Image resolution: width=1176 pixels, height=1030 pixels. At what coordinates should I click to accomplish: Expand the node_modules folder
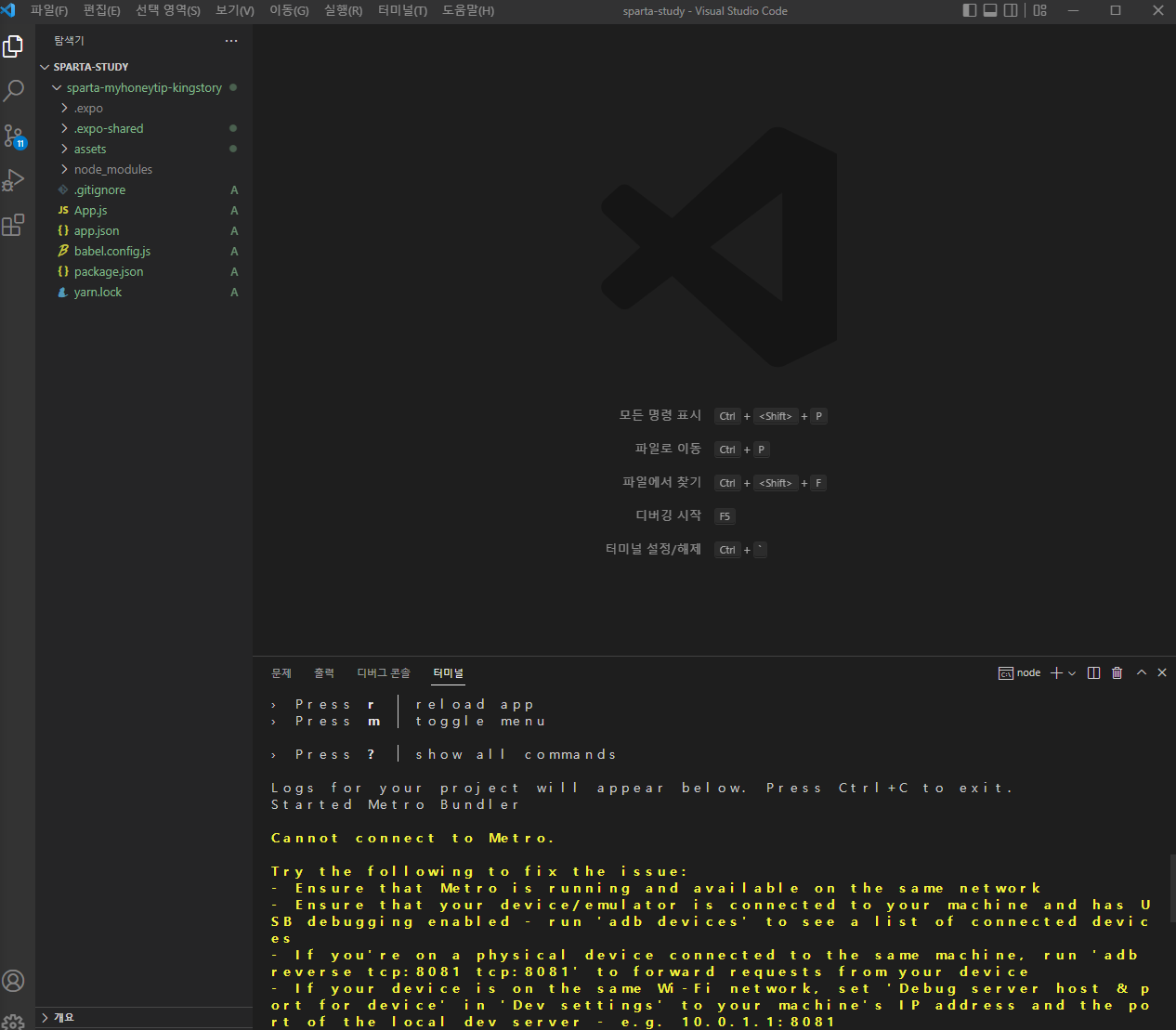pyautogui.click(x=144, y=169)
